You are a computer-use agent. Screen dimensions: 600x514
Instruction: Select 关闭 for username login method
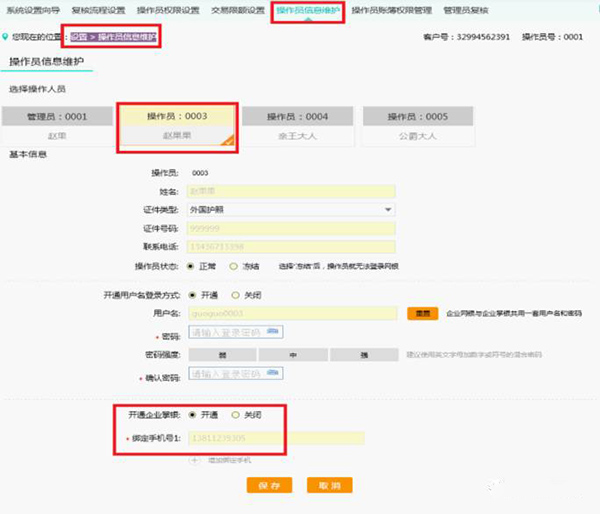click(x=236, y=295)
